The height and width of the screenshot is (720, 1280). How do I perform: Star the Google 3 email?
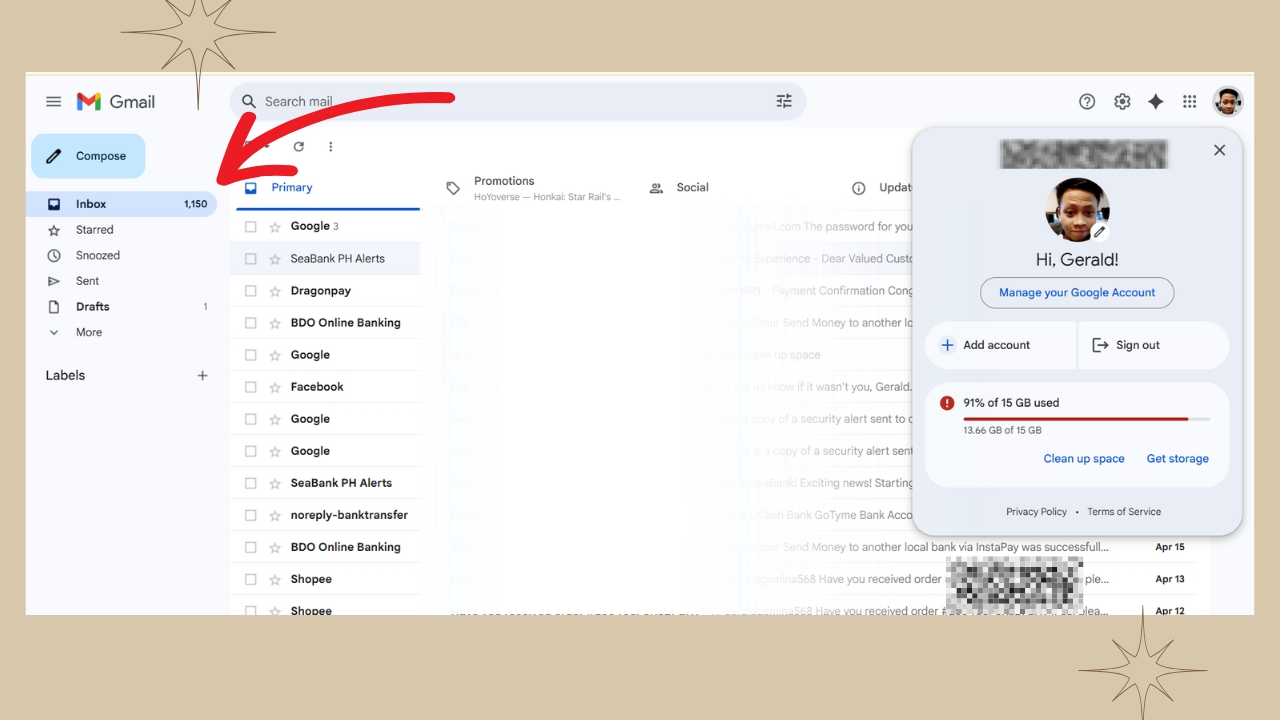[x=275, y=227]
